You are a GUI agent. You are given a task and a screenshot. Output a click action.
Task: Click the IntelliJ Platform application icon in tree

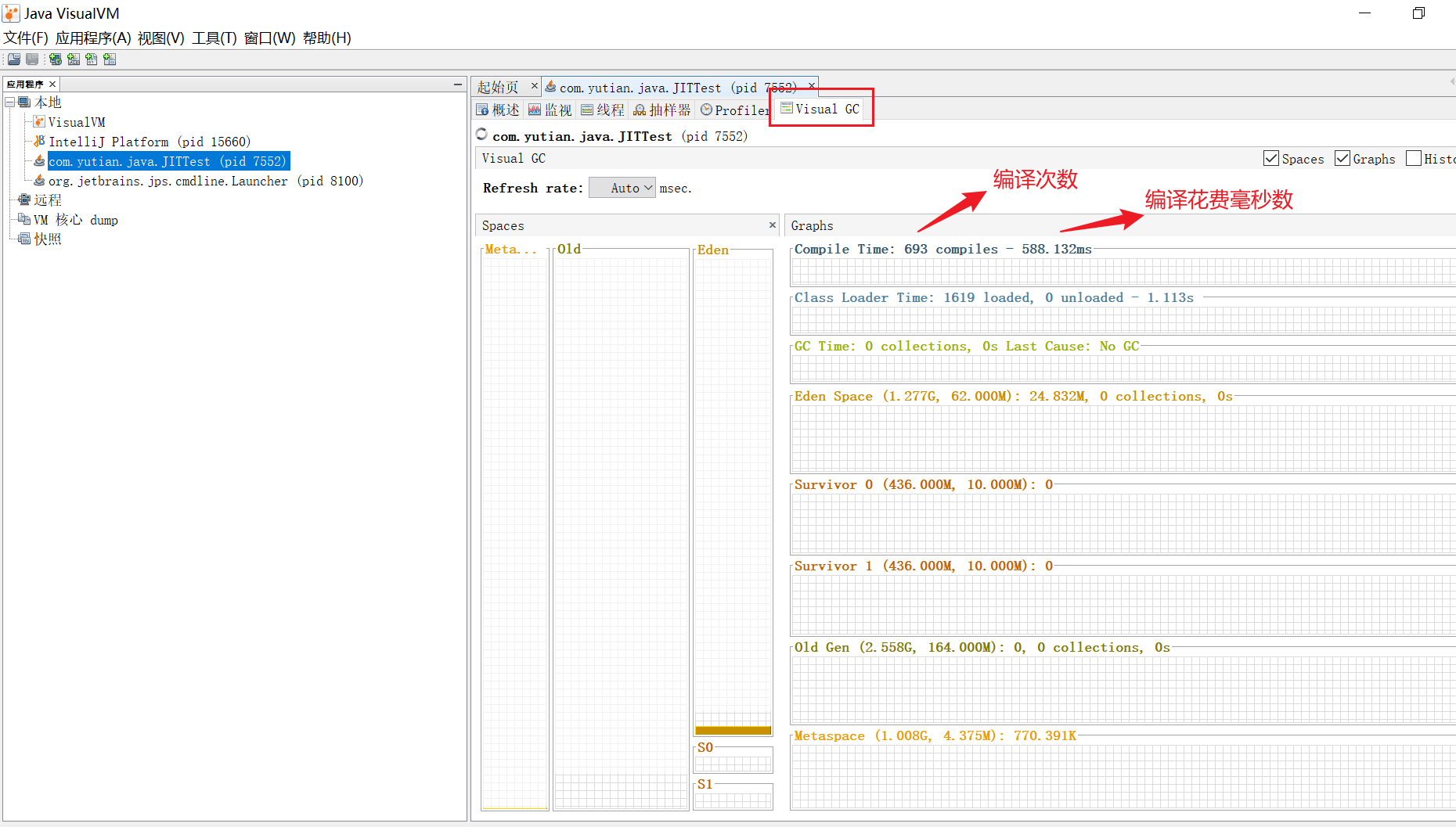tap(39, 142)
